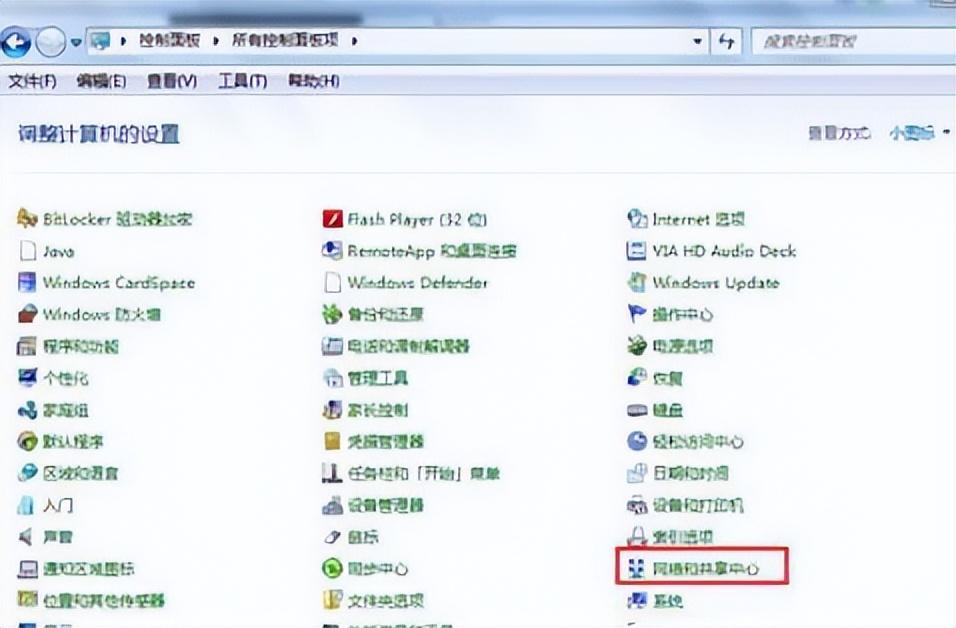Screen dimensions: 956x628
Task: Open BitLocker drive encryption icon
Action: 27,218
